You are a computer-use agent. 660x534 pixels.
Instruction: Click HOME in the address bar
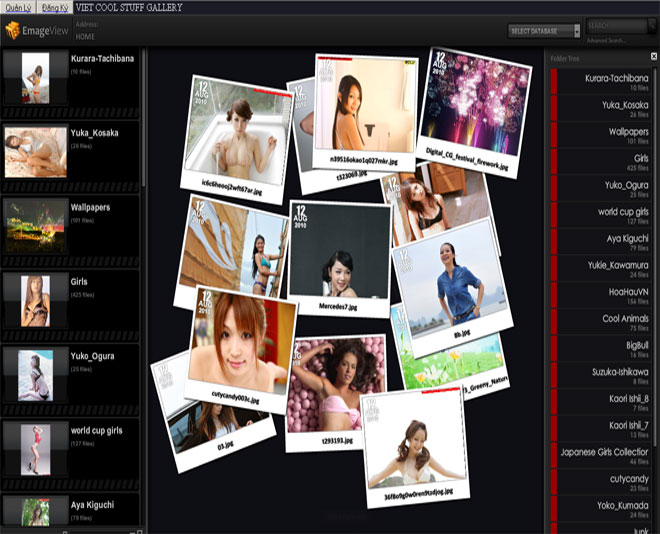click(x=85, y=37)
